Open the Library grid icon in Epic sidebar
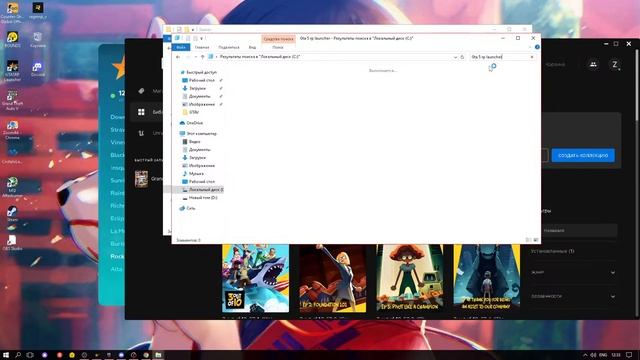This screenshot has height=360, width=640. coord(141,112)
